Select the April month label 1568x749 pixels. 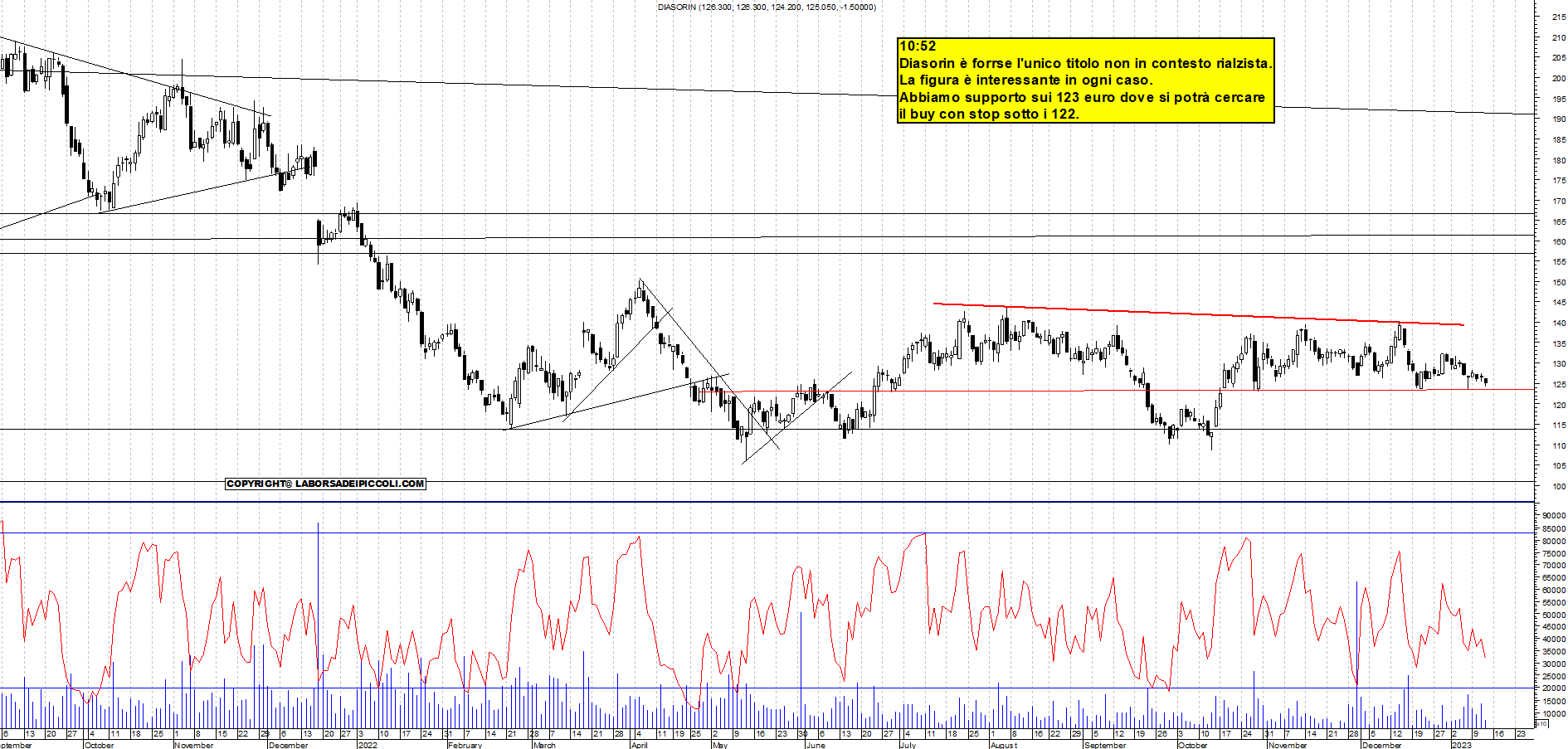coord(639,745)
